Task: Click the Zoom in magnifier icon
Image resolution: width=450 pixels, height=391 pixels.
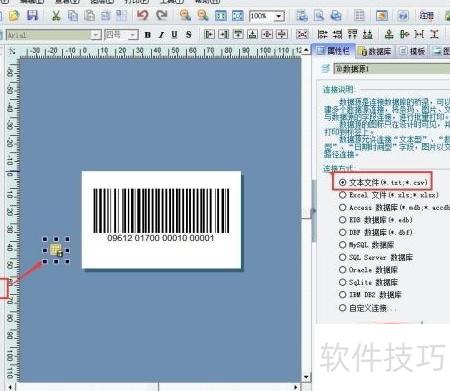Action: click(x=185, y=15)
